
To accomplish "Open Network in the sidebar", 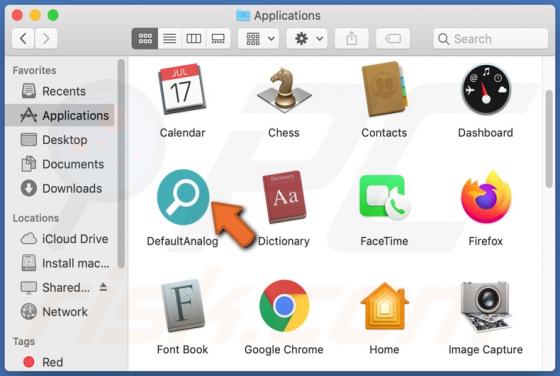I will tap(60, 312).
